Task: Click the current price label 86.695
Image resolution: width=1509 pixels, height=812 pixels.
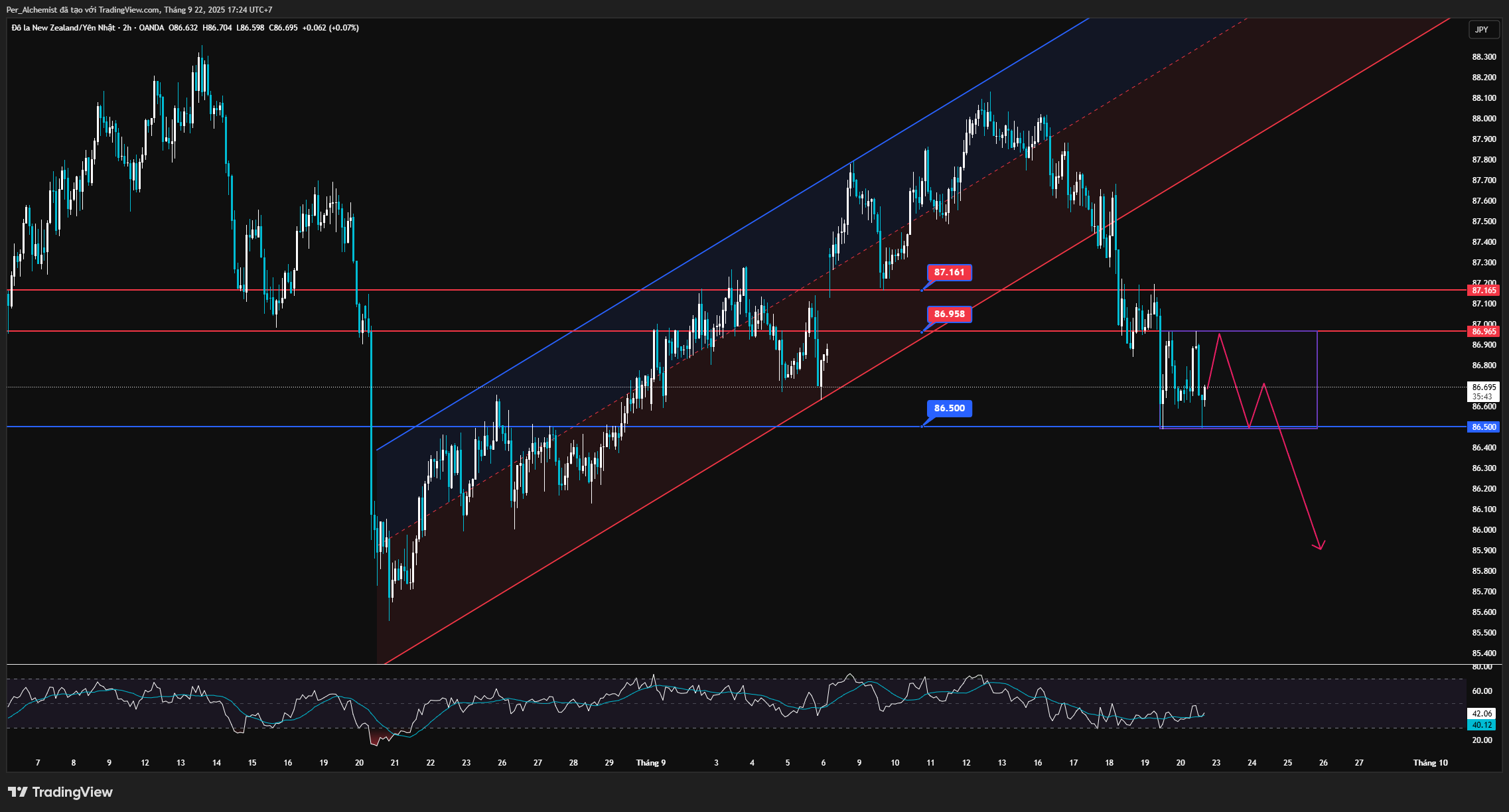Action: tap(1484, 387)
